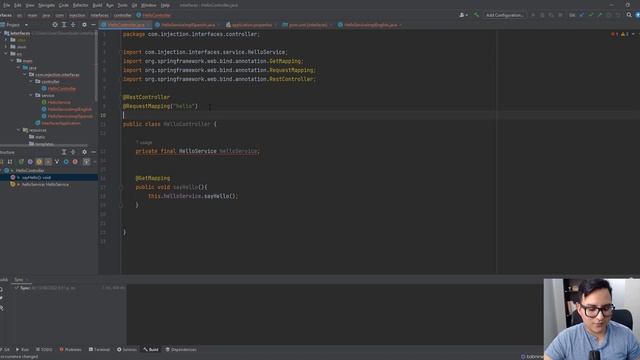Toggle Show Properties purple filter in Structure

(x=30, y=162)
